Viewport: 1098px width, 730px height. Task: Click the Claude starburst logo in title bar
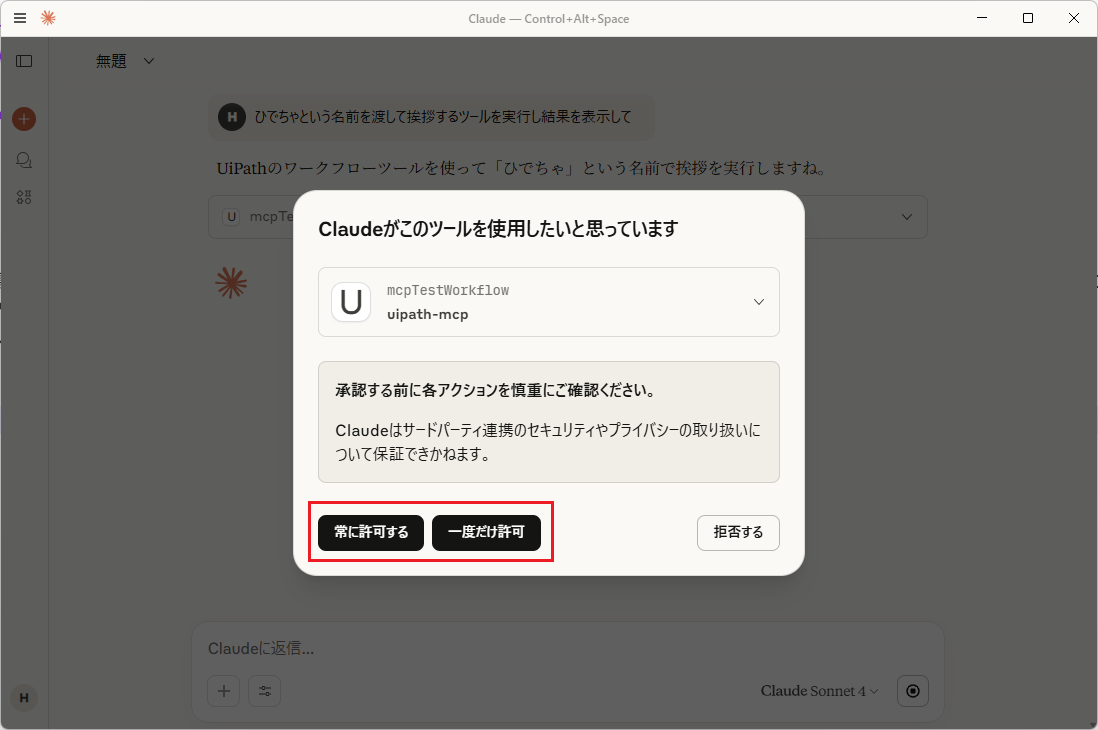point(48,18)
